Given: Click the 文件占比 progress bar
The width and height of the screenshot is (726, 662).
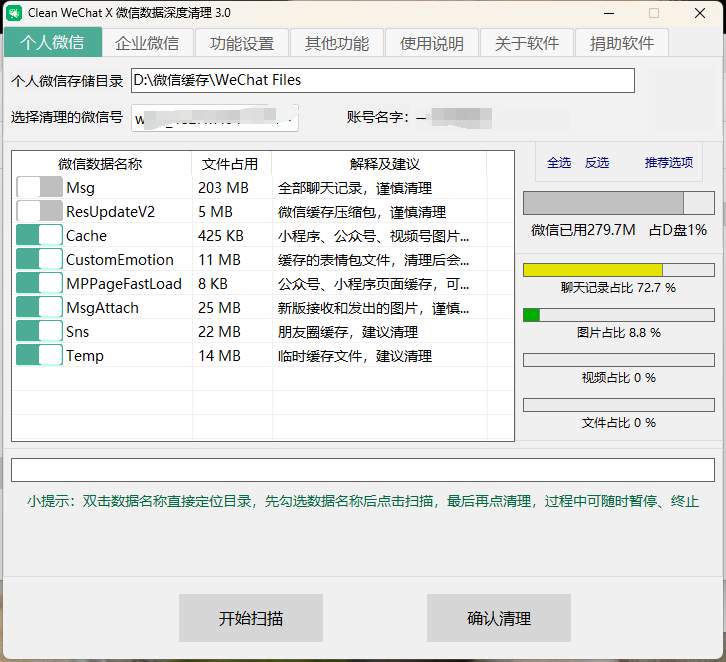Looking at the screenshot, I should click(x=619, y=405).
